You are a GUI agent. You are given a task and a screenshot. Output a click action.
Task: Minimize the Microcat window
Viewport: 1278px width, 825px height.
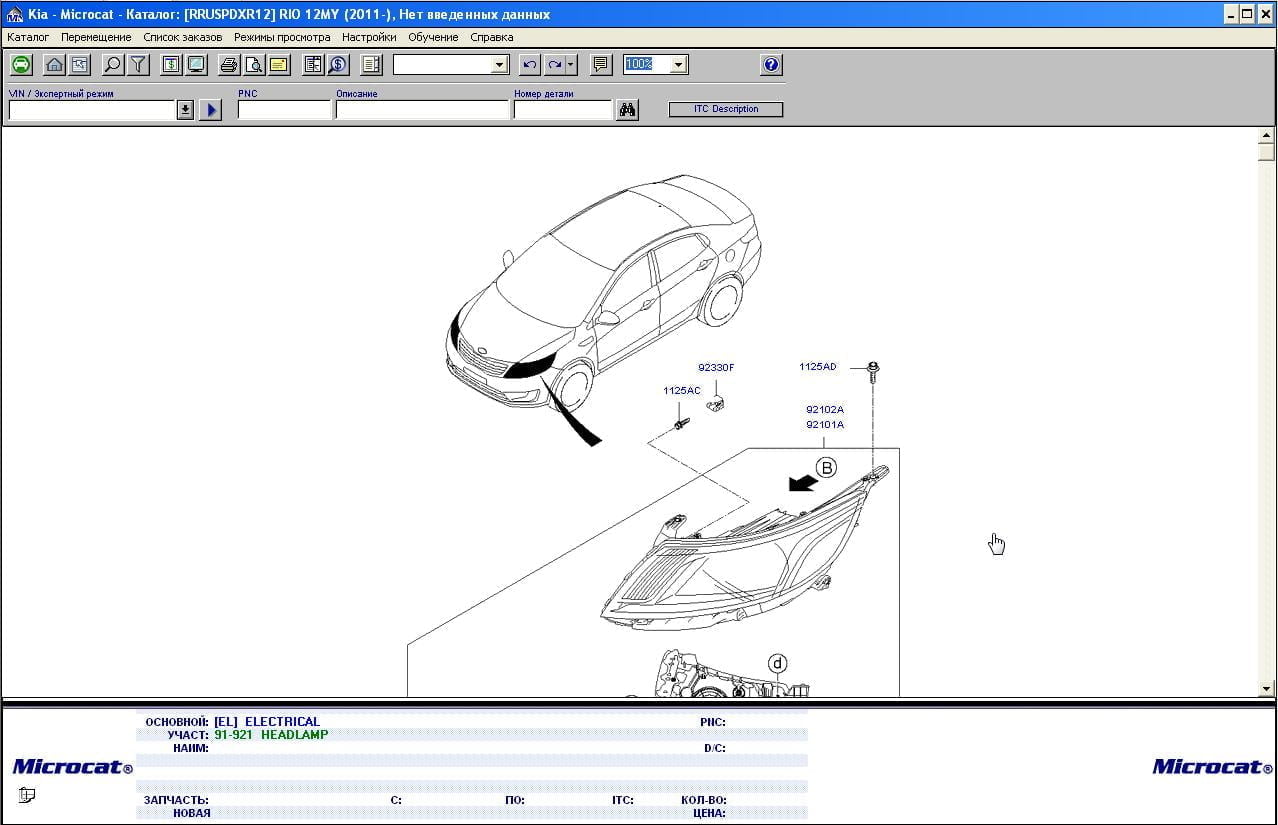click(1231, 14)
